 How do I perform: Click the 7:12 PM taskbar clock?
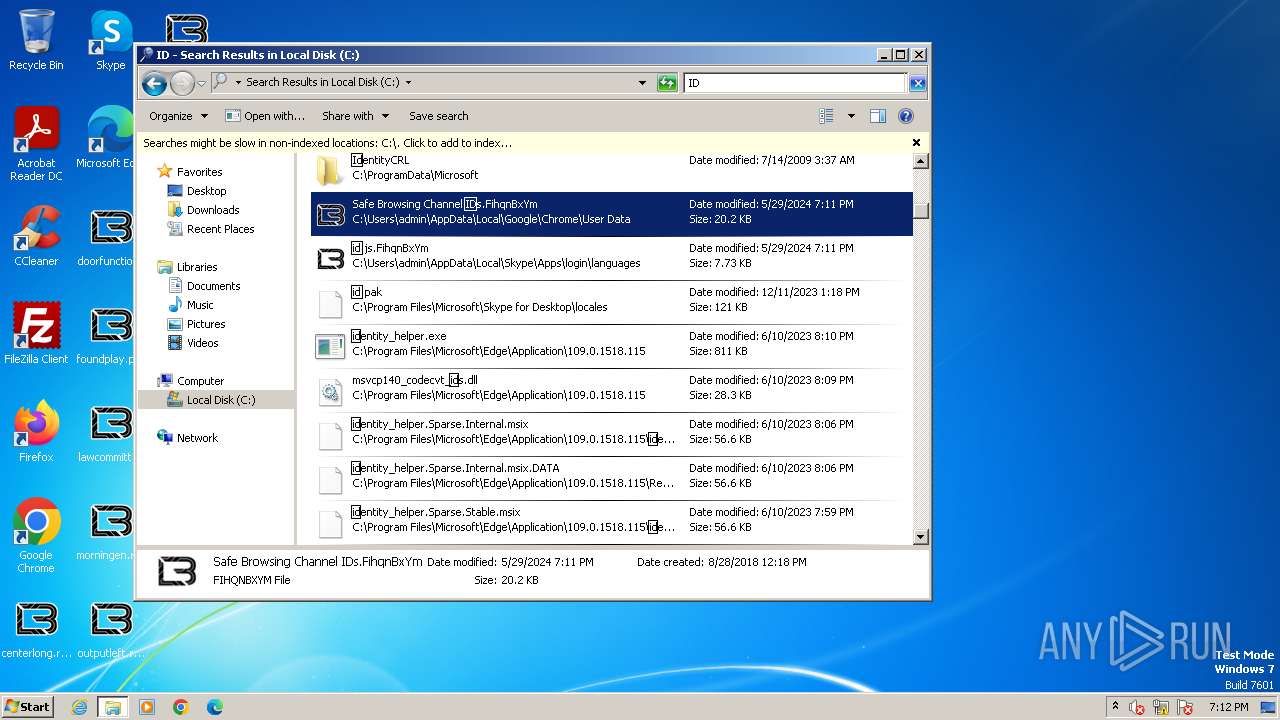tap(1228, 707)
